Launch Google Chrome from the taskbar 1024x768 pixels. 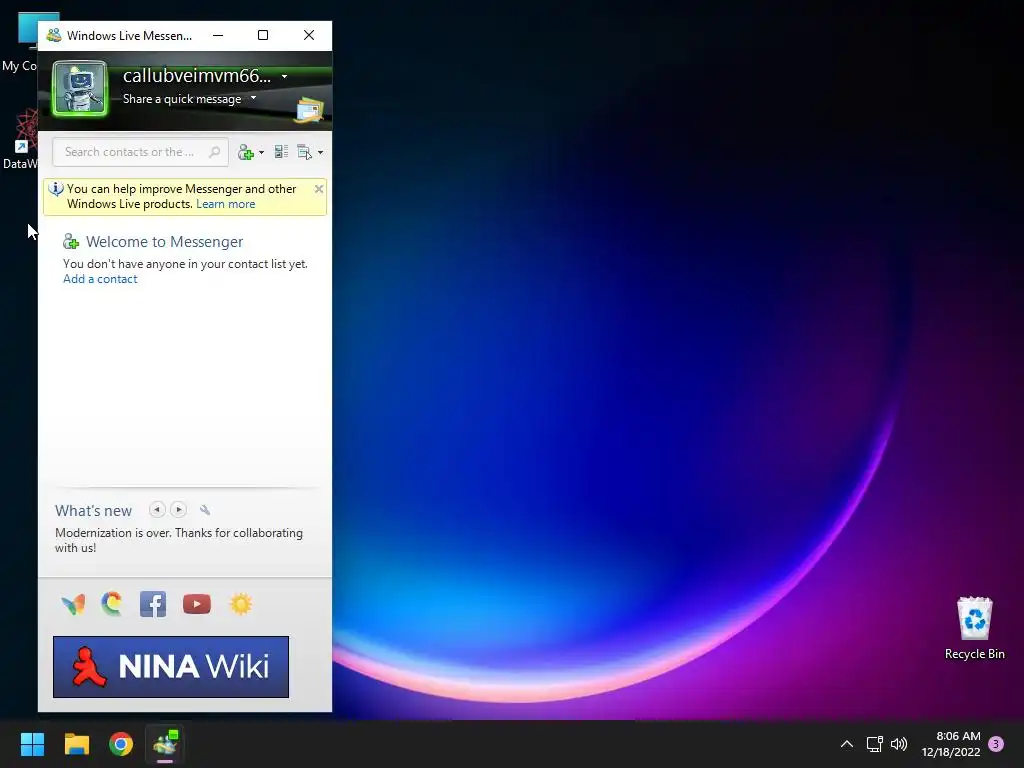121,744
